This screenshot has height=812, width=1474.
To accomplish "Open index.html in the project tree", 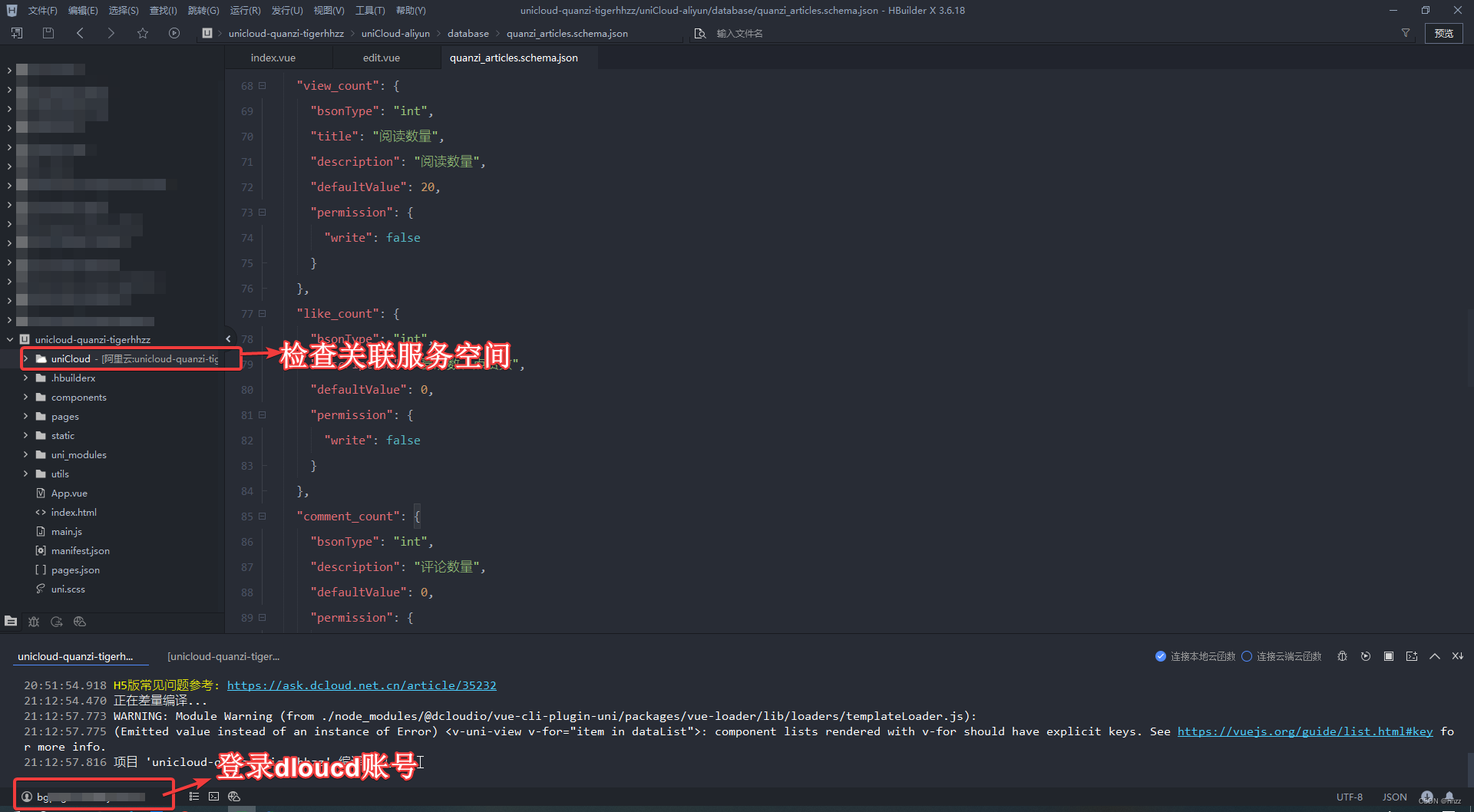I will (x=74, y=512).
